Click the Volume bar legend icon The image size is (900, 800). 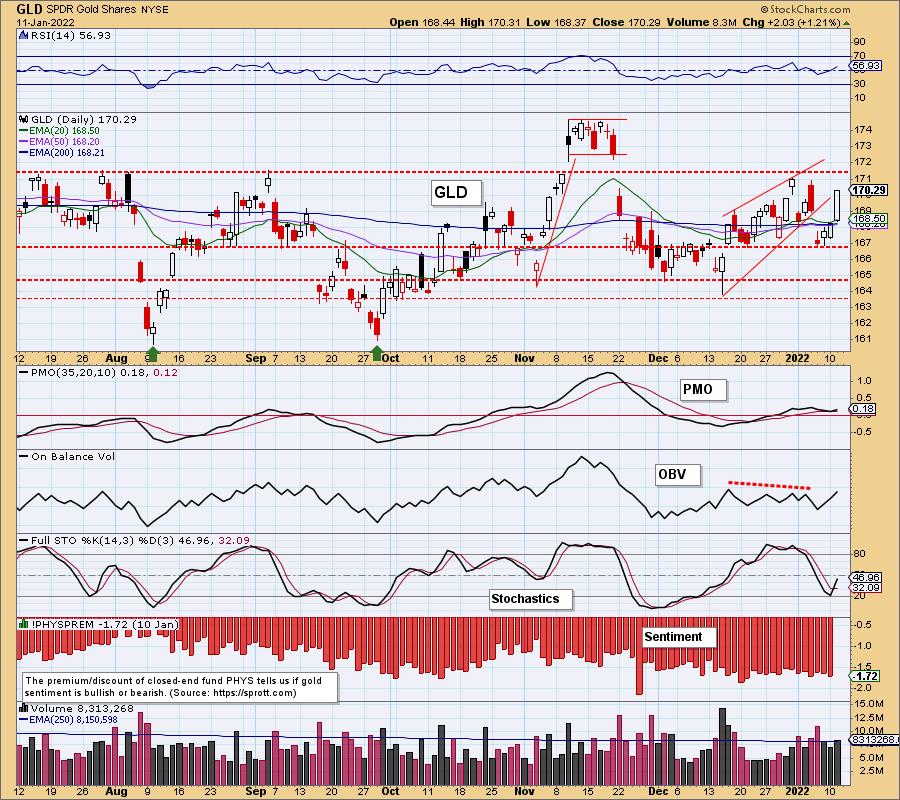point(24,708)
